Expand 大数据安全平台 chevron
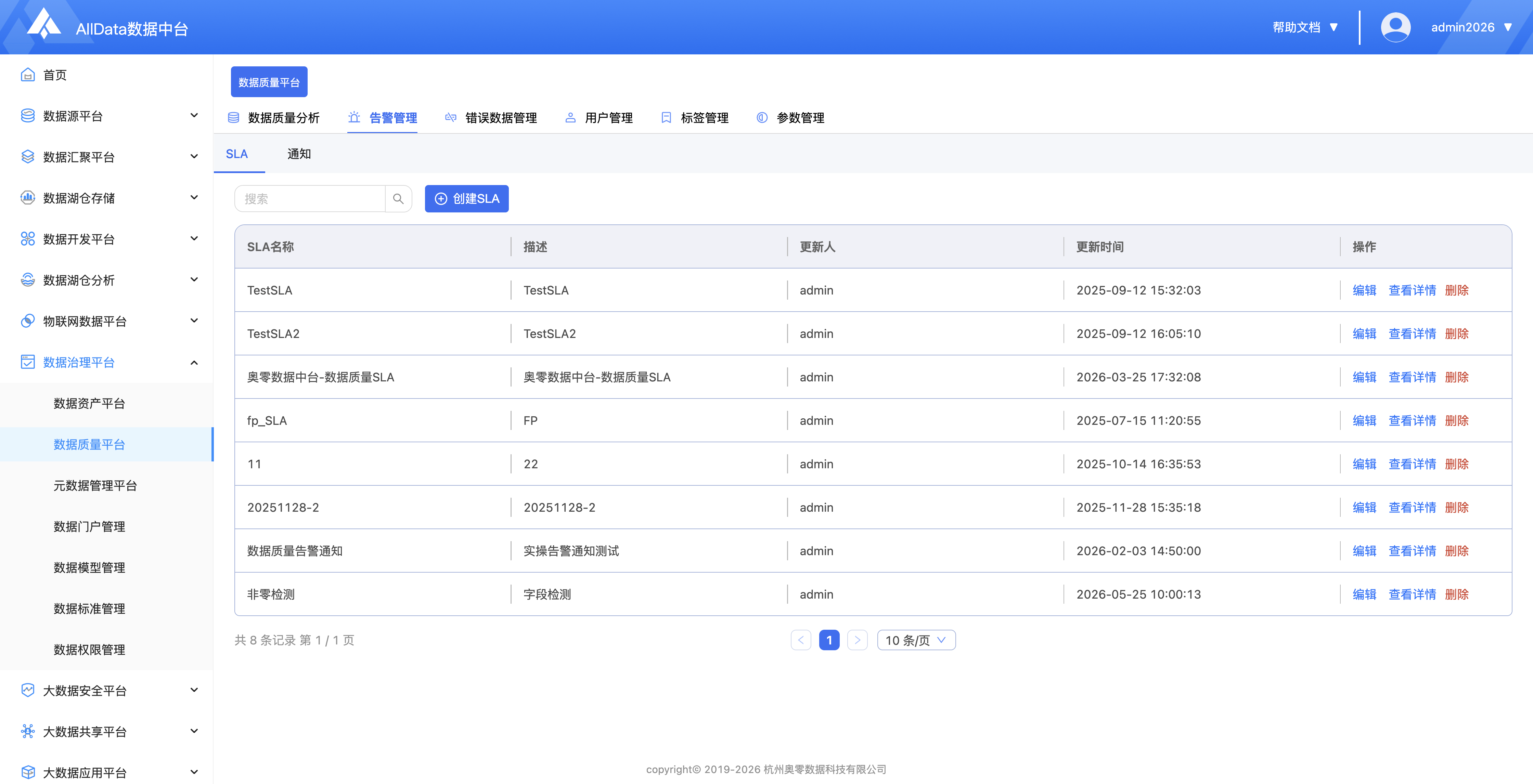Image resolution: width=1533 pixels, height=784 pixels. (194, 690)
